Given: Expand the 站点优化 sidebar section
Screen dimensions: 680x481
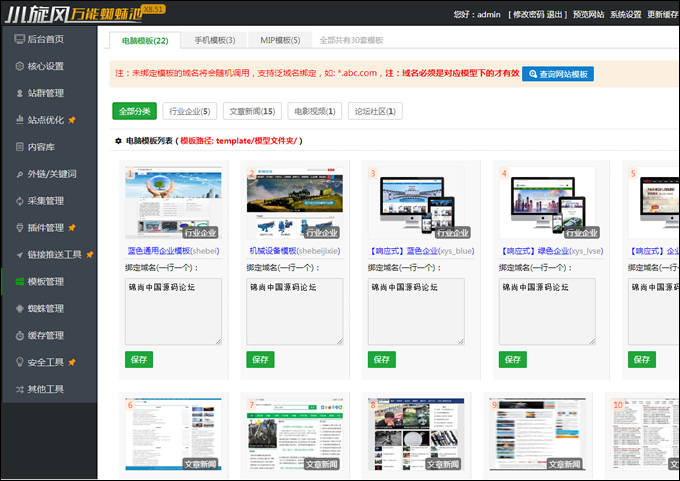Looking at the screenshot, I should click(46, 120).
